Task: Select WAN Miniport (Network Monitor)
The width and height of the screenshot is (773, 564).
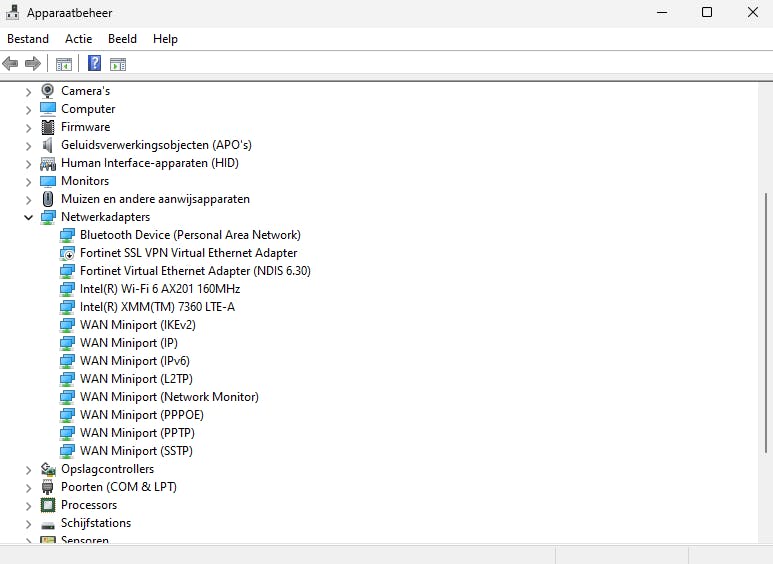Action: click(x=170, y=397)
